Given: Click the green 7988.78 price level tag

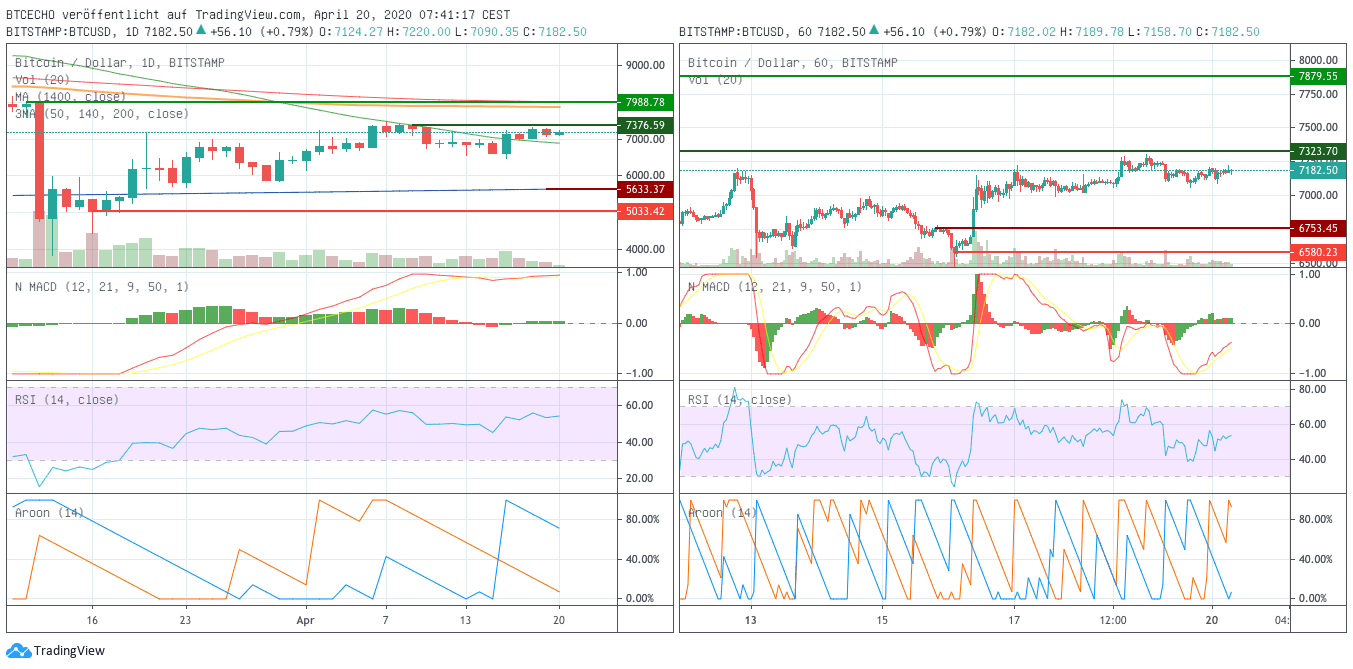Looking at the screenshot, I should 645,102.
